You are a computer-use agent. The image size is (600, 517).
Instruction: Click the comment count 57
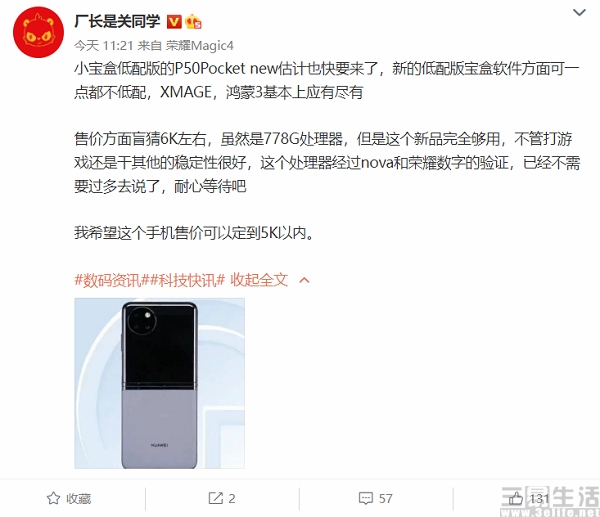click(386, 498)
